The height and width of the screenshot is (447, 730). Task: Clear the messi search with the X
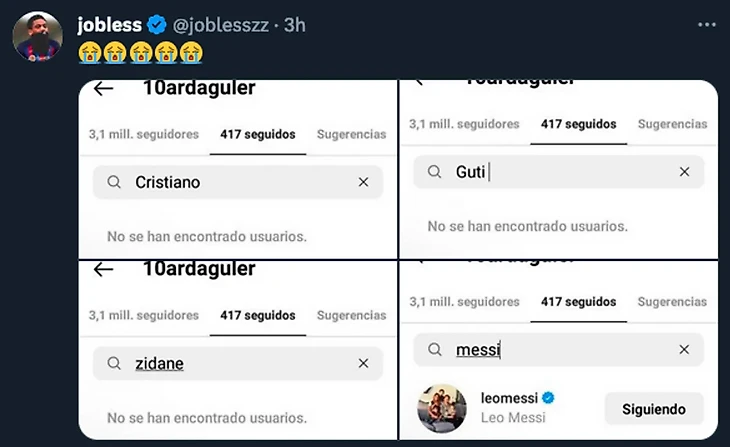tap(684, 349)
